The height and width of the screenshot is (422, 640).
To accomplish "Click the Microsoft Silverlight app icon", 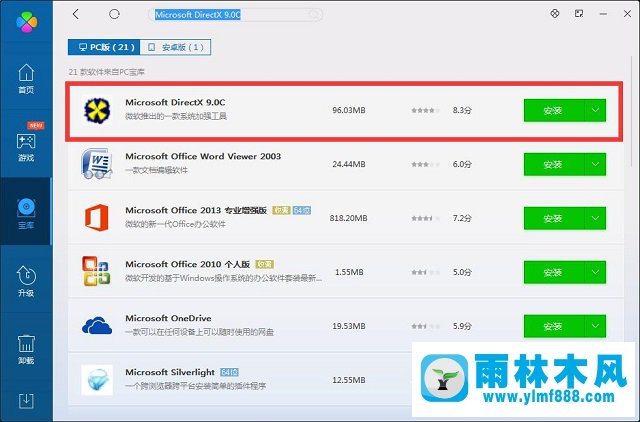I will pyautogui.click(x=97, y=380).
